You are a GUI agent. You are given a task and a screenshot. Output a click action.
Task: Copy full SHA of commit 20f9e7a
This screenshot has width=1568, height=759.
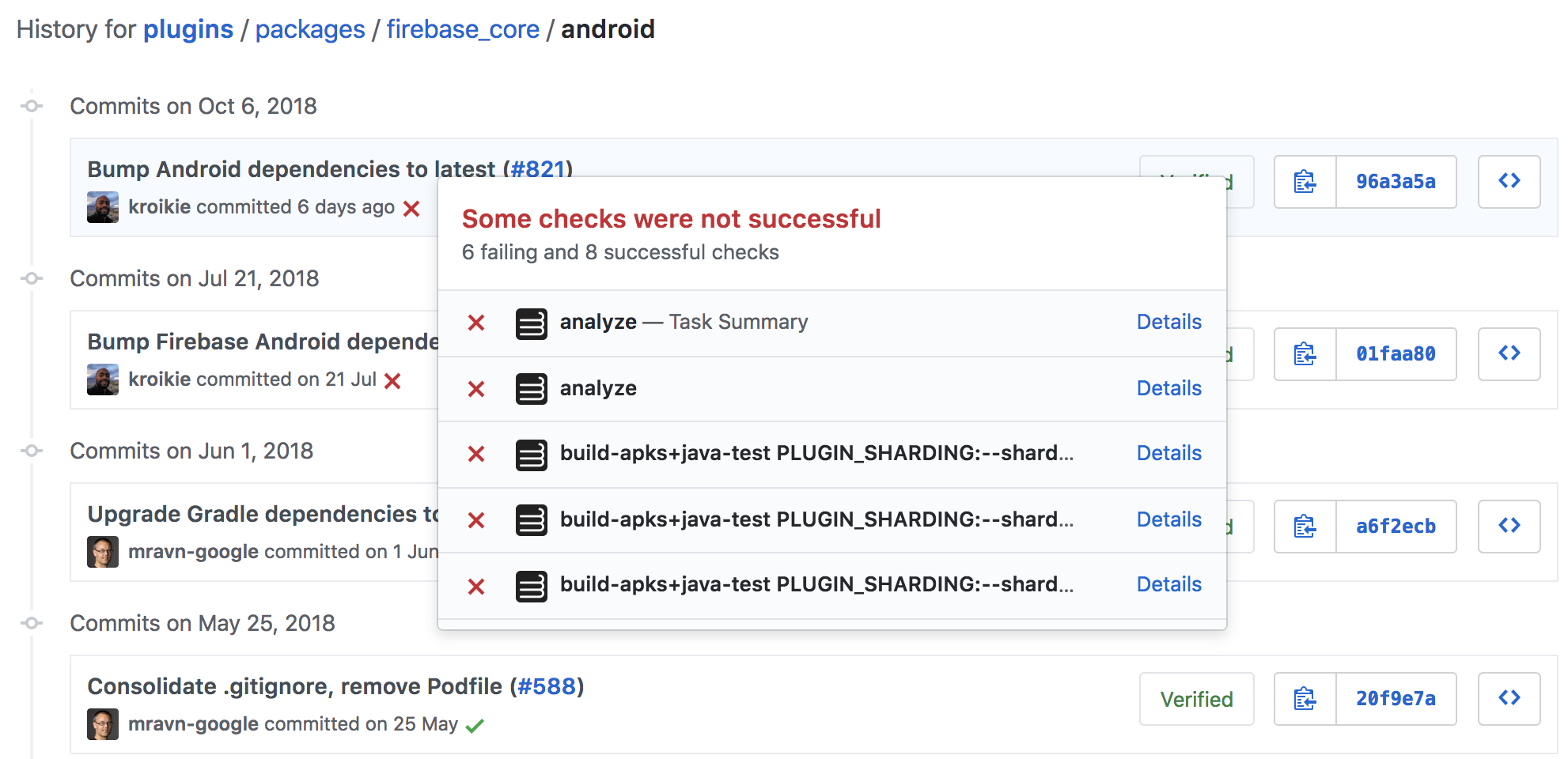[x=1304, y=699]
